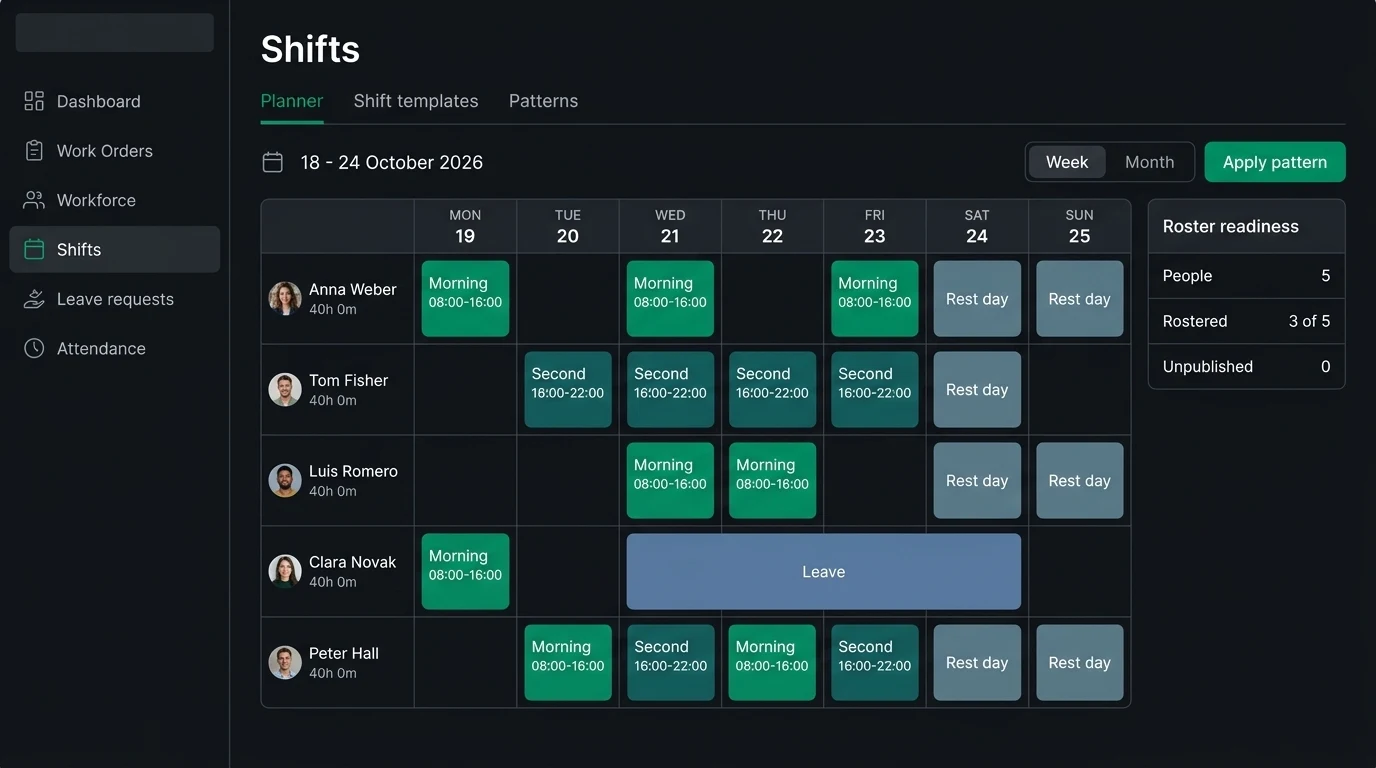Click the Shifts calendar icon in sidebar
Viewport: 1376px width, 768px height.
coord(34,250)
